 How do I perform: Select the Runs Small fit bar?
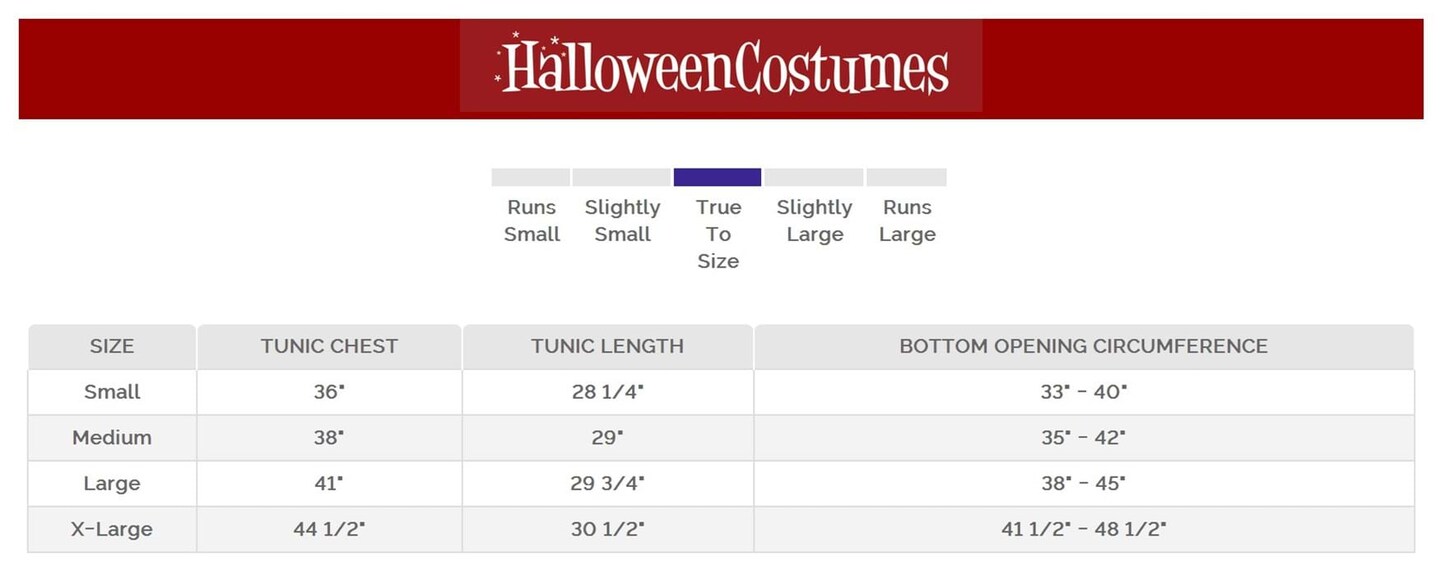[530, 177]
